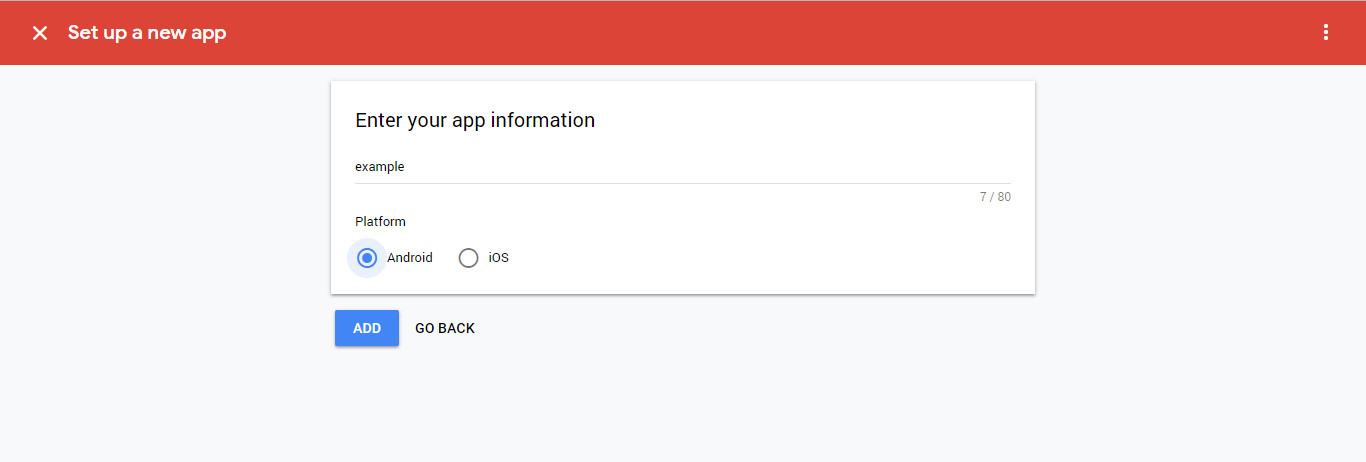This screenshot has width=1366, height=462.
Task: Add the app with the ADD button
Action: pyautogui.click(x=367, y=328)
